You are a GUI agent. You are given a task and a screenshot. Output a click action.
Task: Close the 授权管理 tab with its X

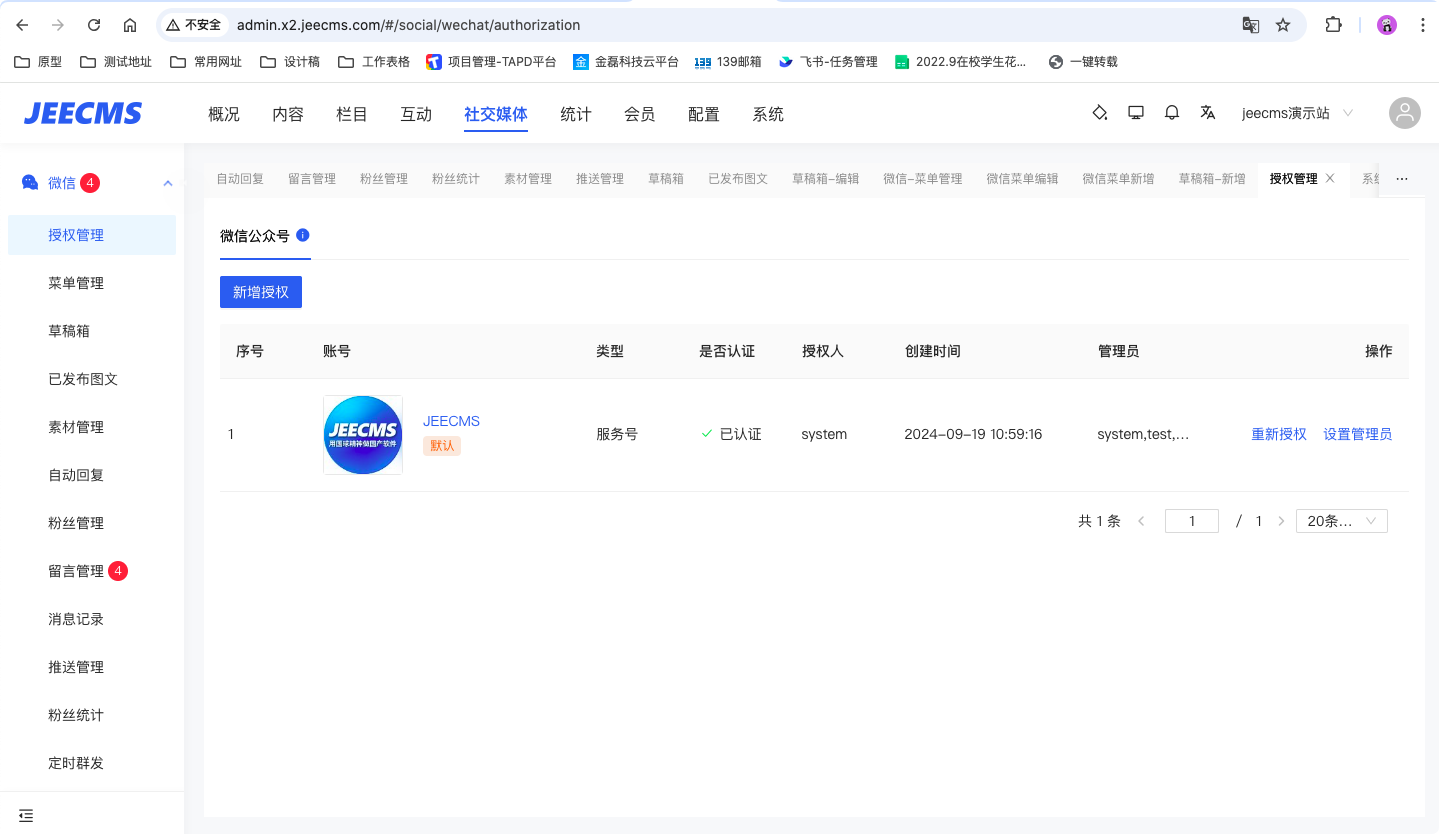tap(1330, 178)
